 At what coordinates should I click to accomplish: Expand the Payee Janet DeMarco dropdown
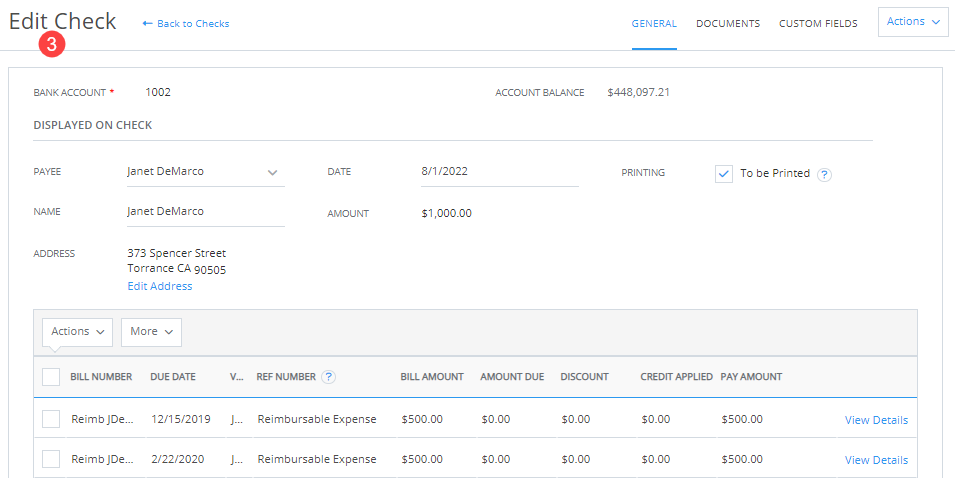[272, 172]
